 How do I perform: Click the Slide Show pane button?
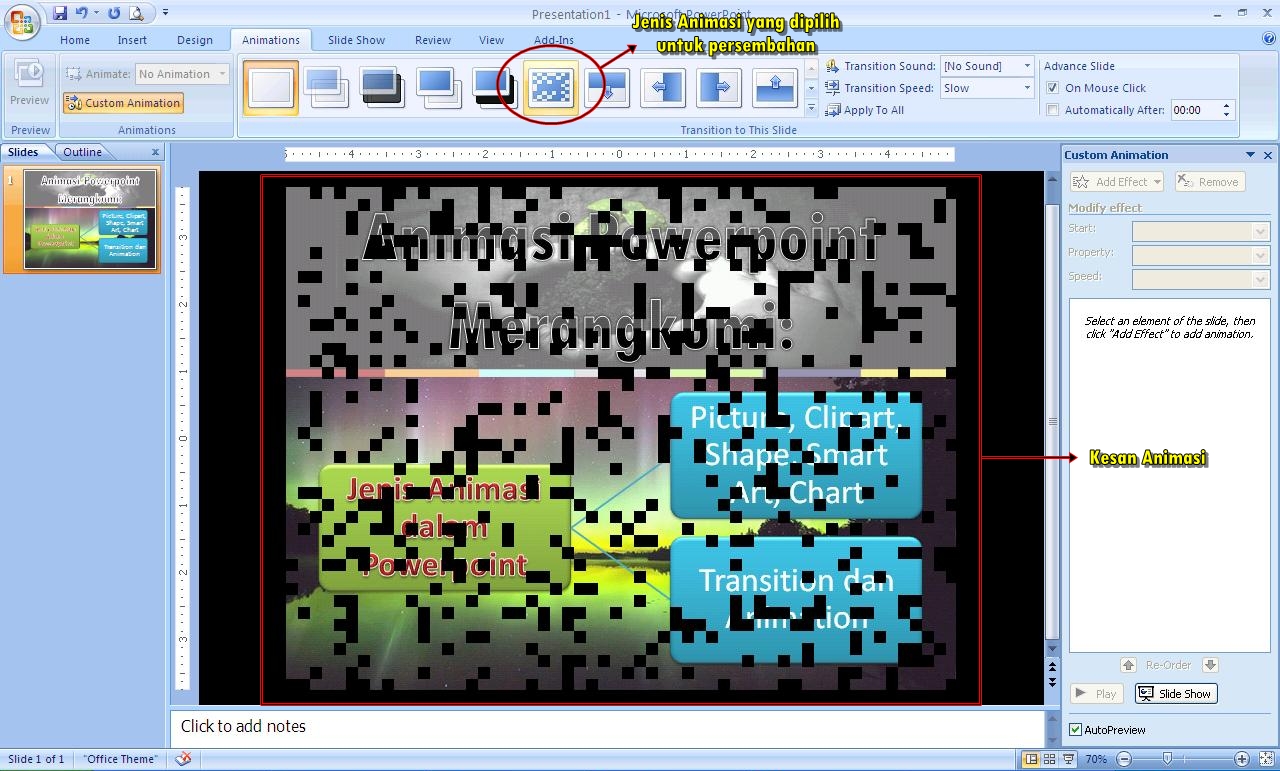pyautogui.click(x=1174, y=694)
